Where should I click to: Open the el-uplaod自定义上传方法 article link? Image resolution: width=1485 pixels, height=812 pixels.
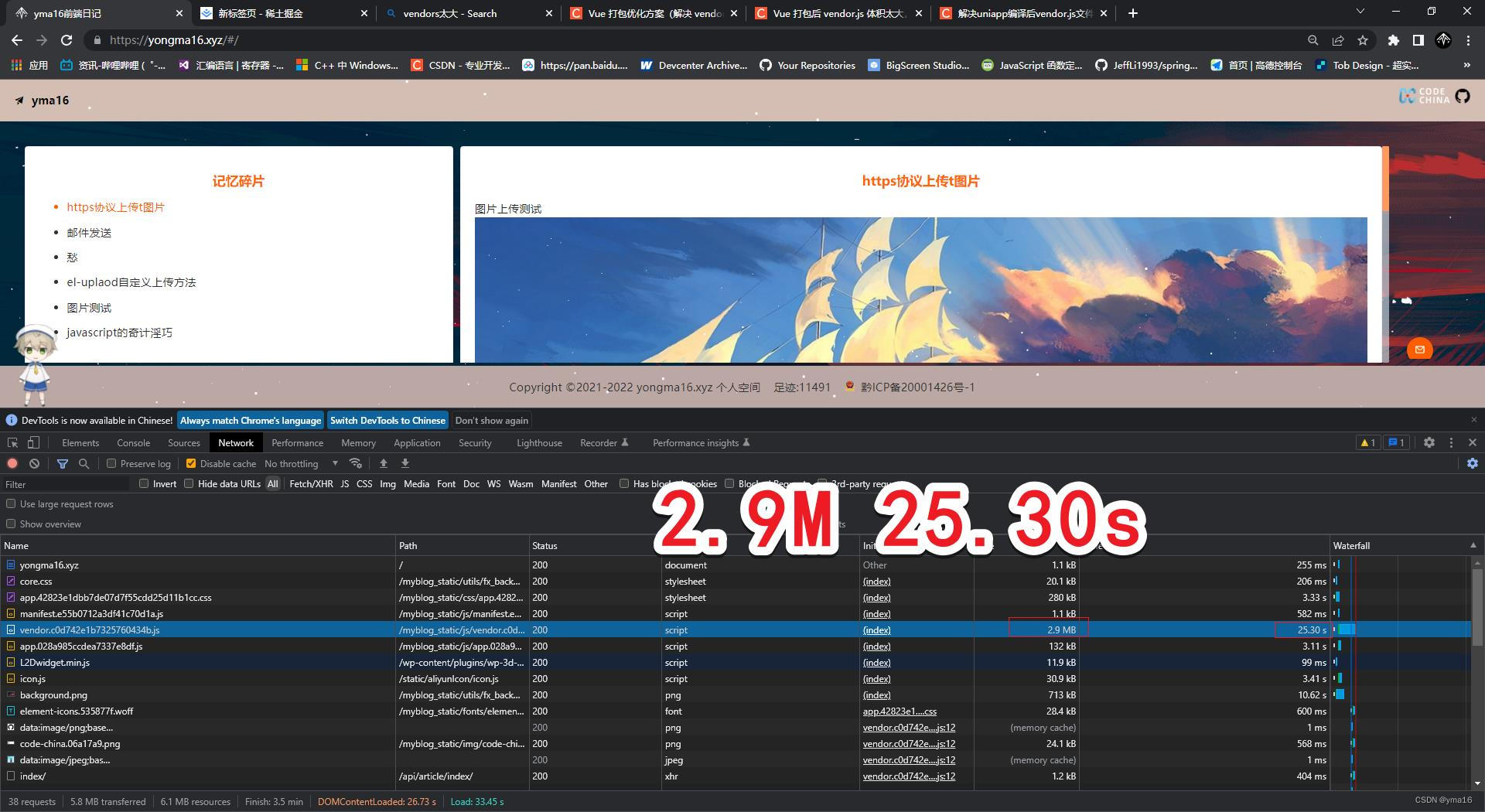click(x=131, y=282)
